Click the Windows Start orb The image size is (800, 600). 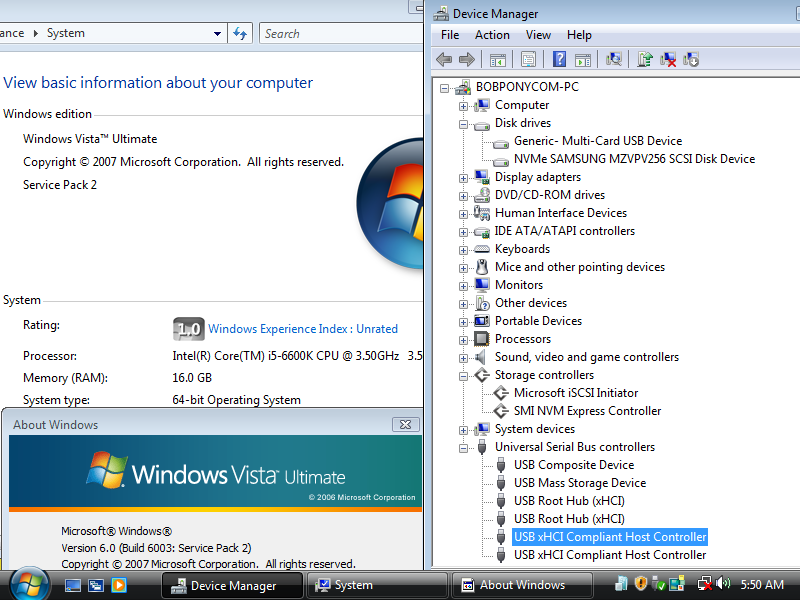coord(30,585)
